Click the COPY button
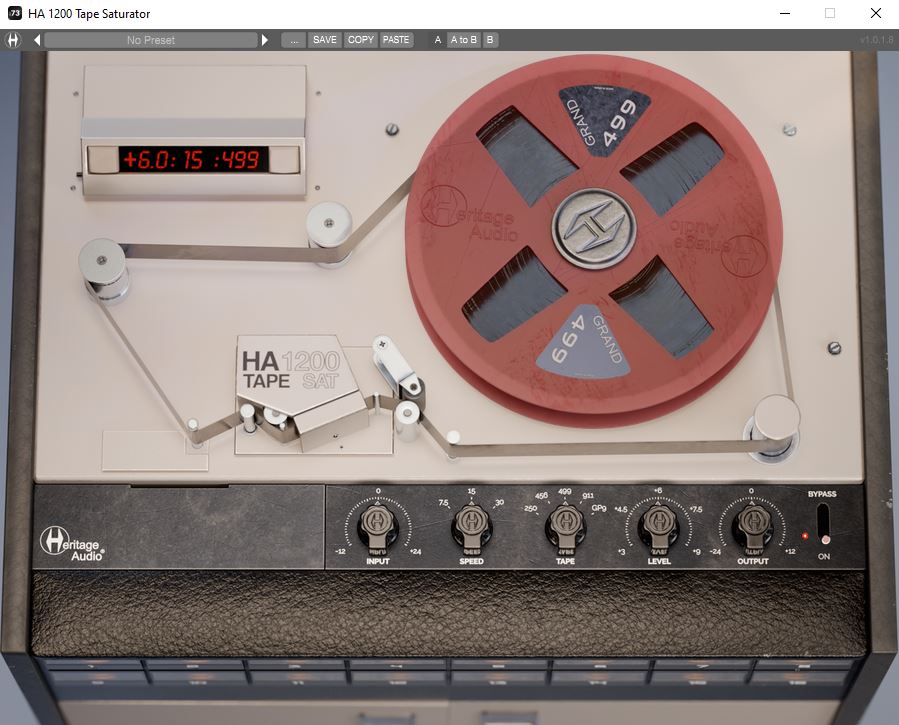The width and height of the screenshot is (899, 725). (x=360, y=40)
